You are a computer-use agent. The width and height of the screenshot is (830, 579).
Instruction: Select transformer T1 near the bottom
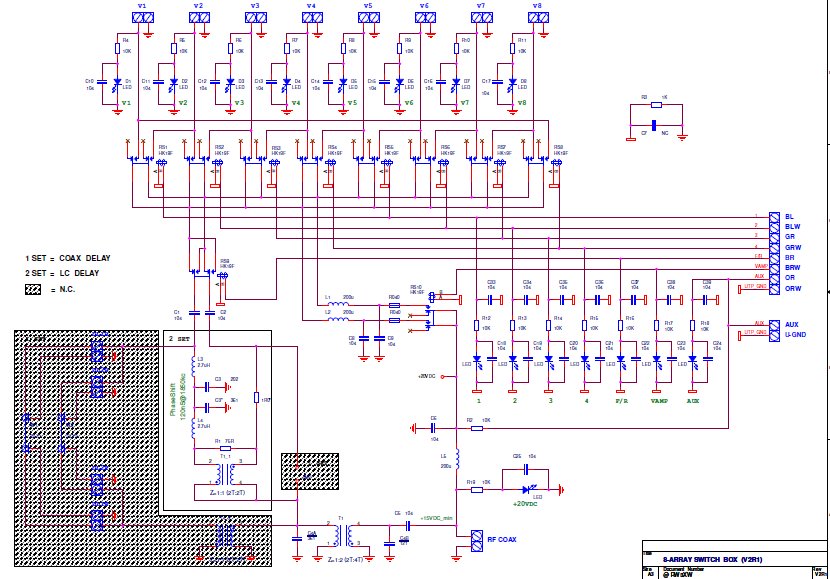(x=342, y=536)
